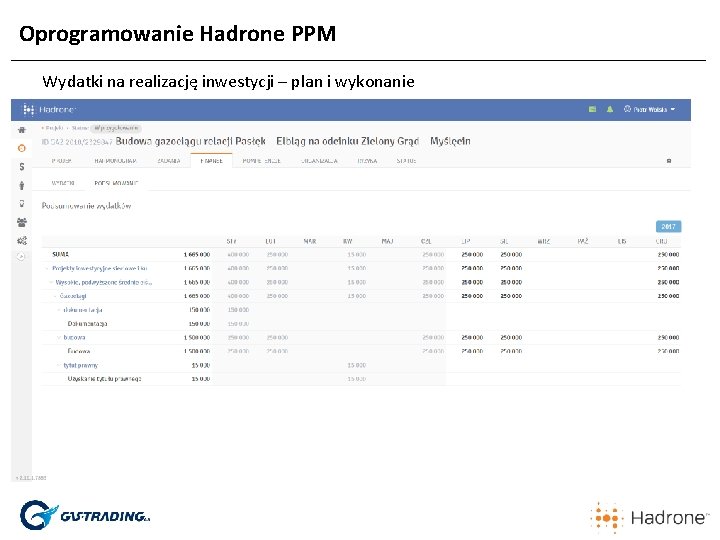Image resolution: width=720 pixels, height=540 pixels.
Task: Collapse the tytuł prawny group row
Action: [x=58, y=366]
